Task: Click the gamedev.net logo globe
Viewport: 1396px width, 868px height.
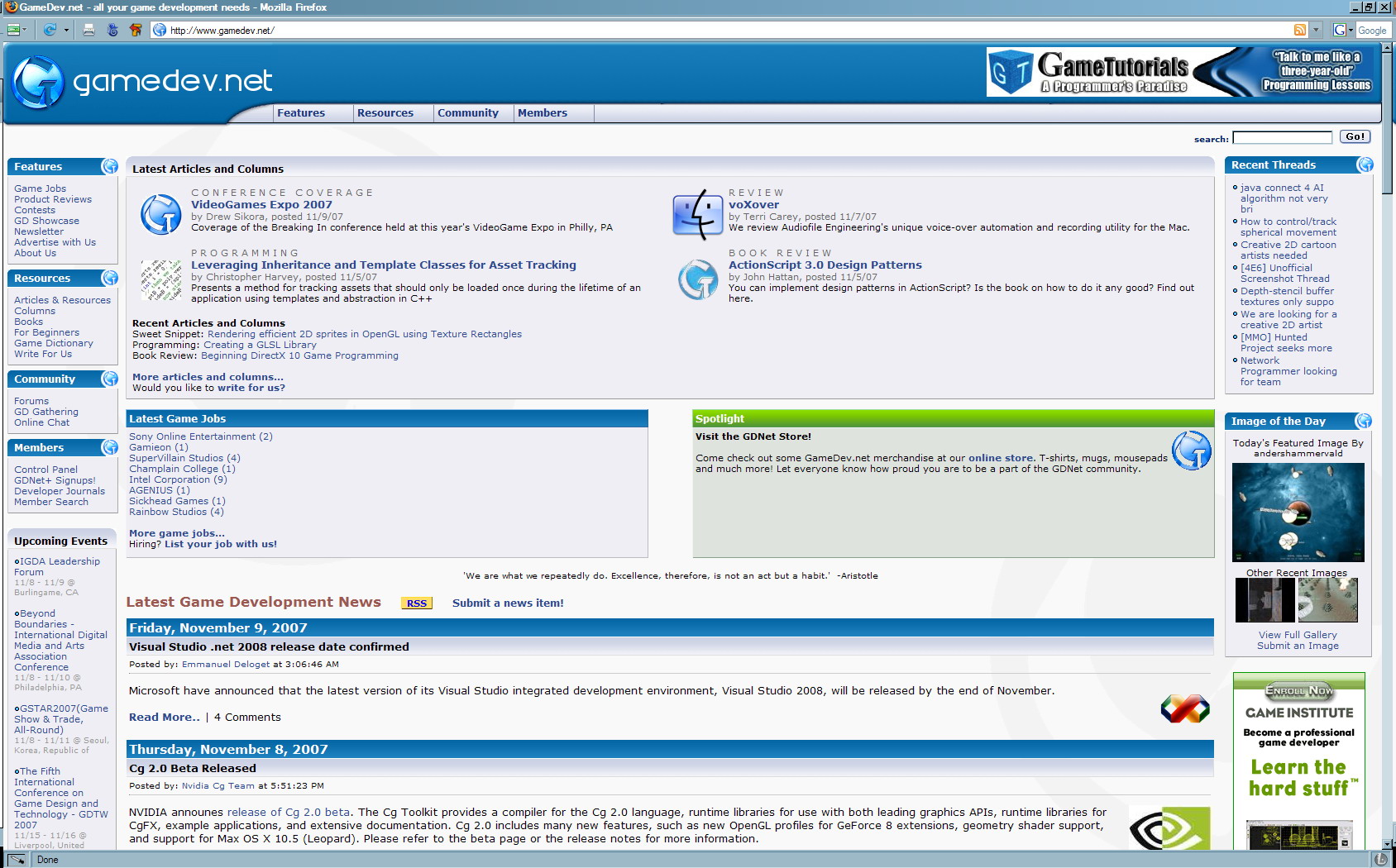Action: (39, 82)
